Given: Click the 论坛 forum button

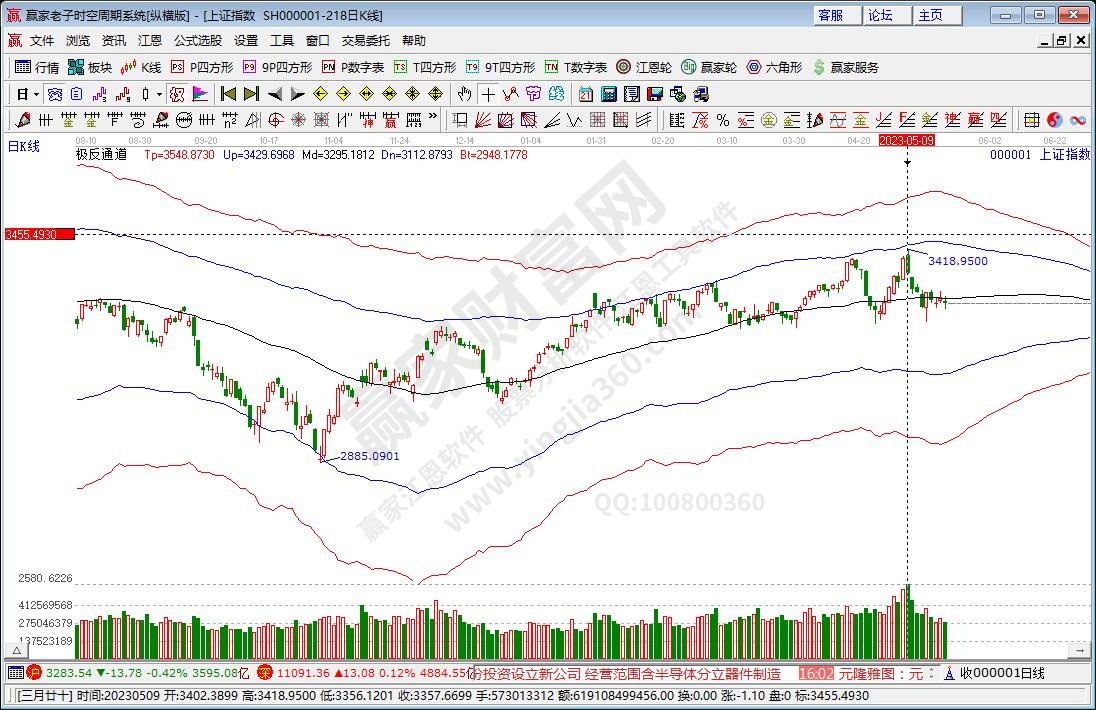Looking at the screenshot, I should pyautogui.click(x=880, y=15).
